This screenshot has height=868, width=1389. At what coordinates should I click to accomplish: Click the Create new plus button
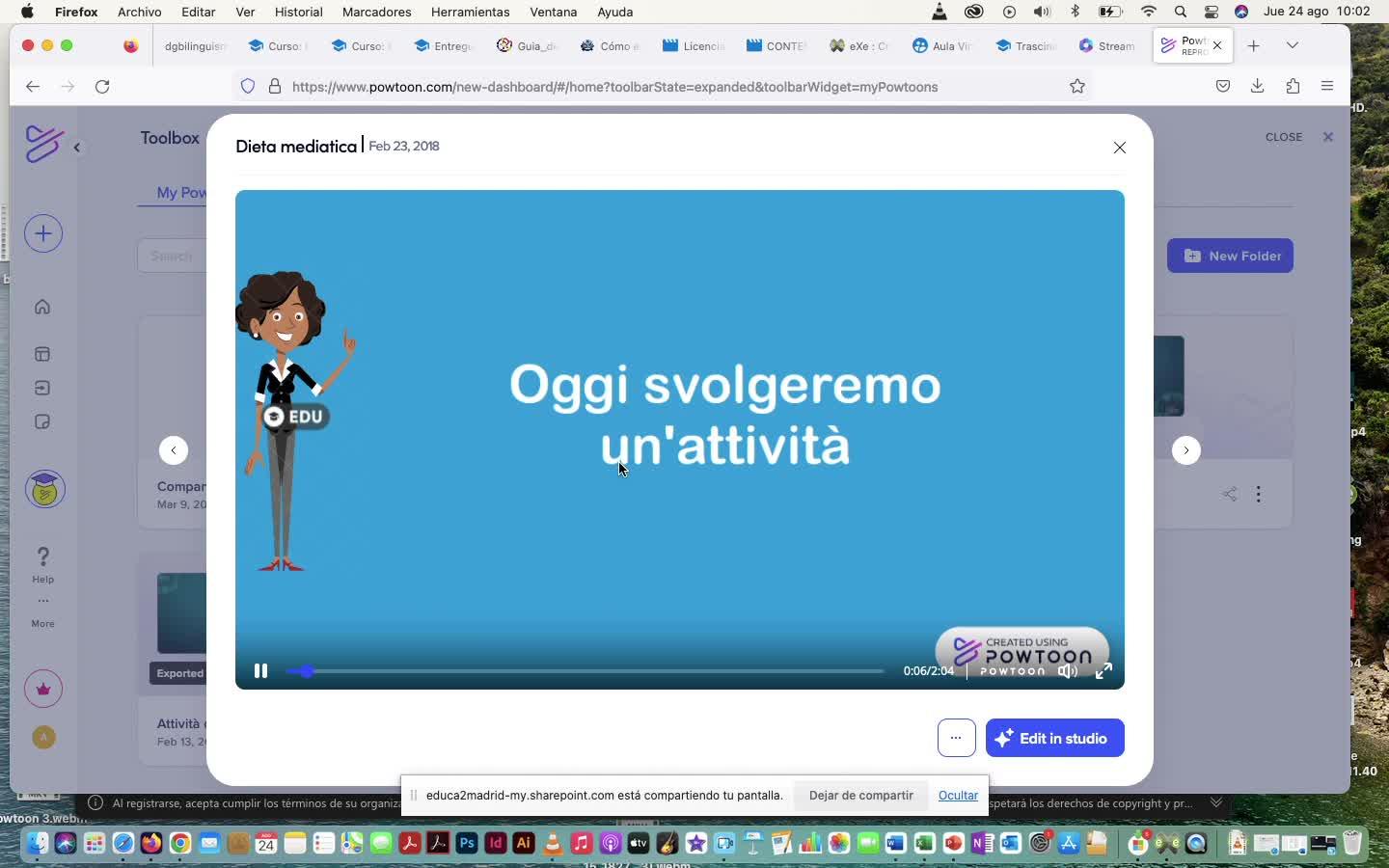click(43, 233)
